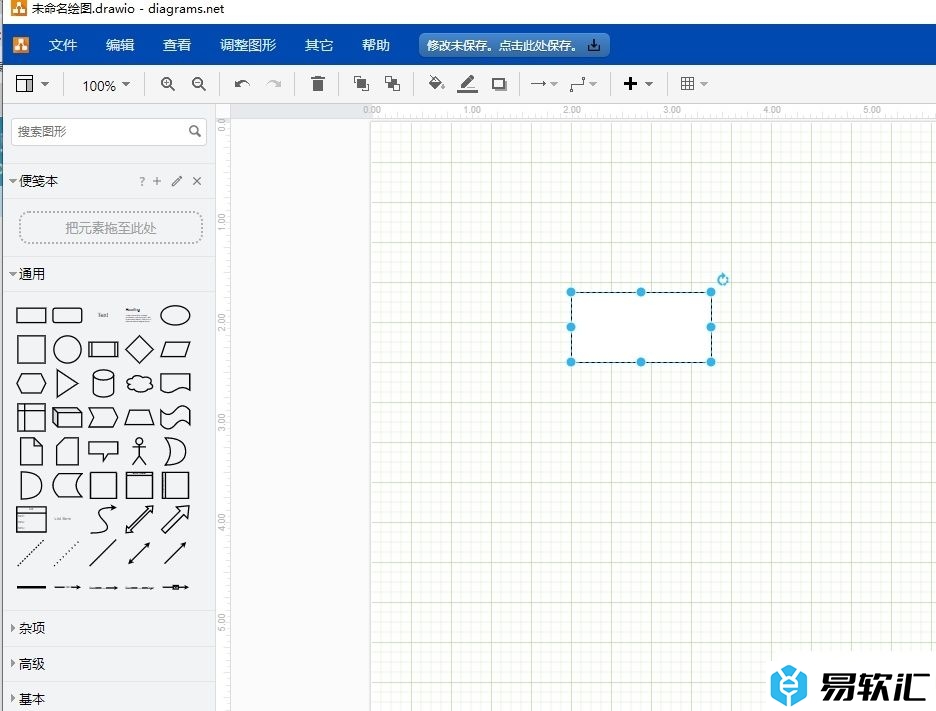The height and width of the screenshot is (711, 936).
Task: Click the rotate handle of selected rectangle
Action: pyautogui.click(x=723, y=279)
